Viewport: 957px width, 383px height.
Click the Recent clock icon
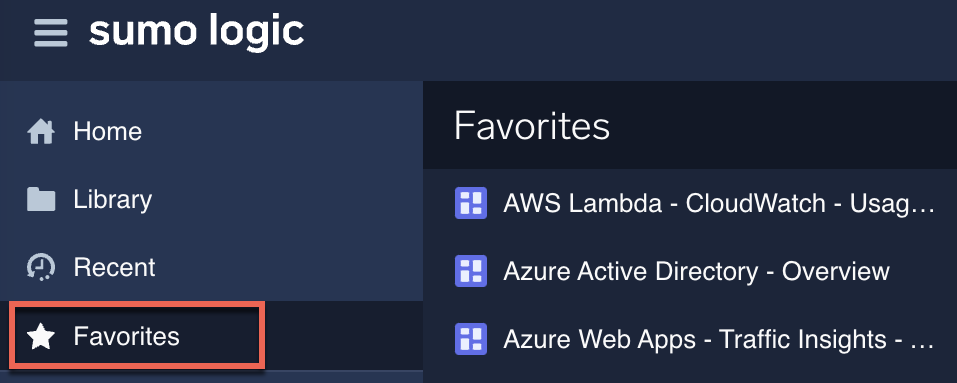coord(41,267)
